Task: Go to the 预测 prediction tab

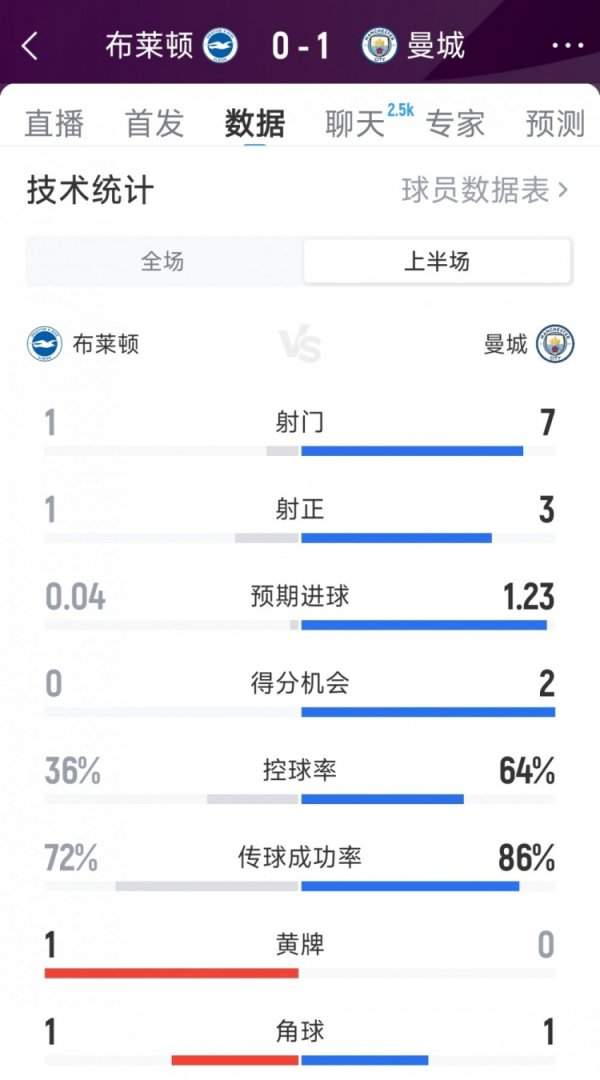Action: coord(555,121)
